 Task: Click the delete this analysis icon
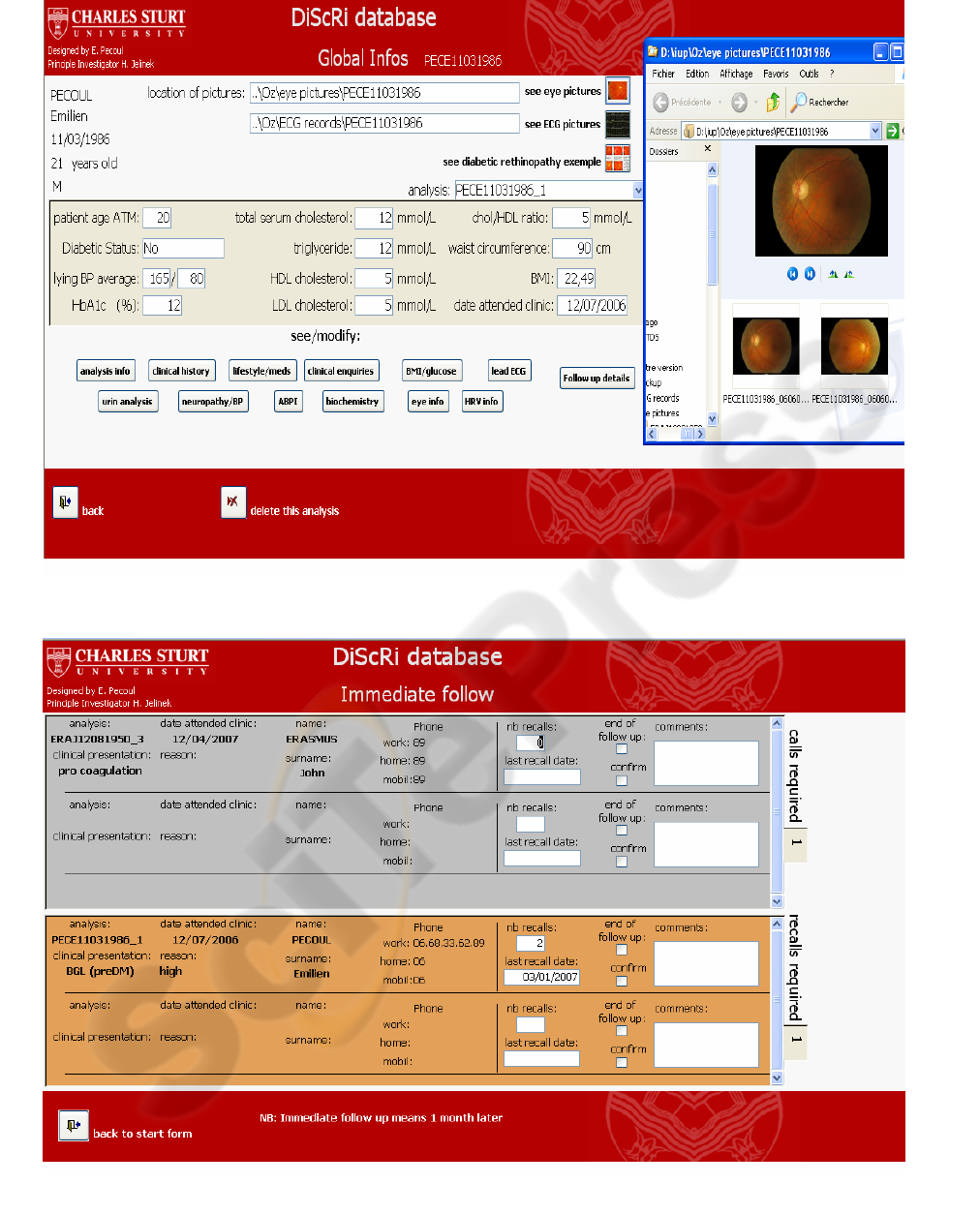232,501
